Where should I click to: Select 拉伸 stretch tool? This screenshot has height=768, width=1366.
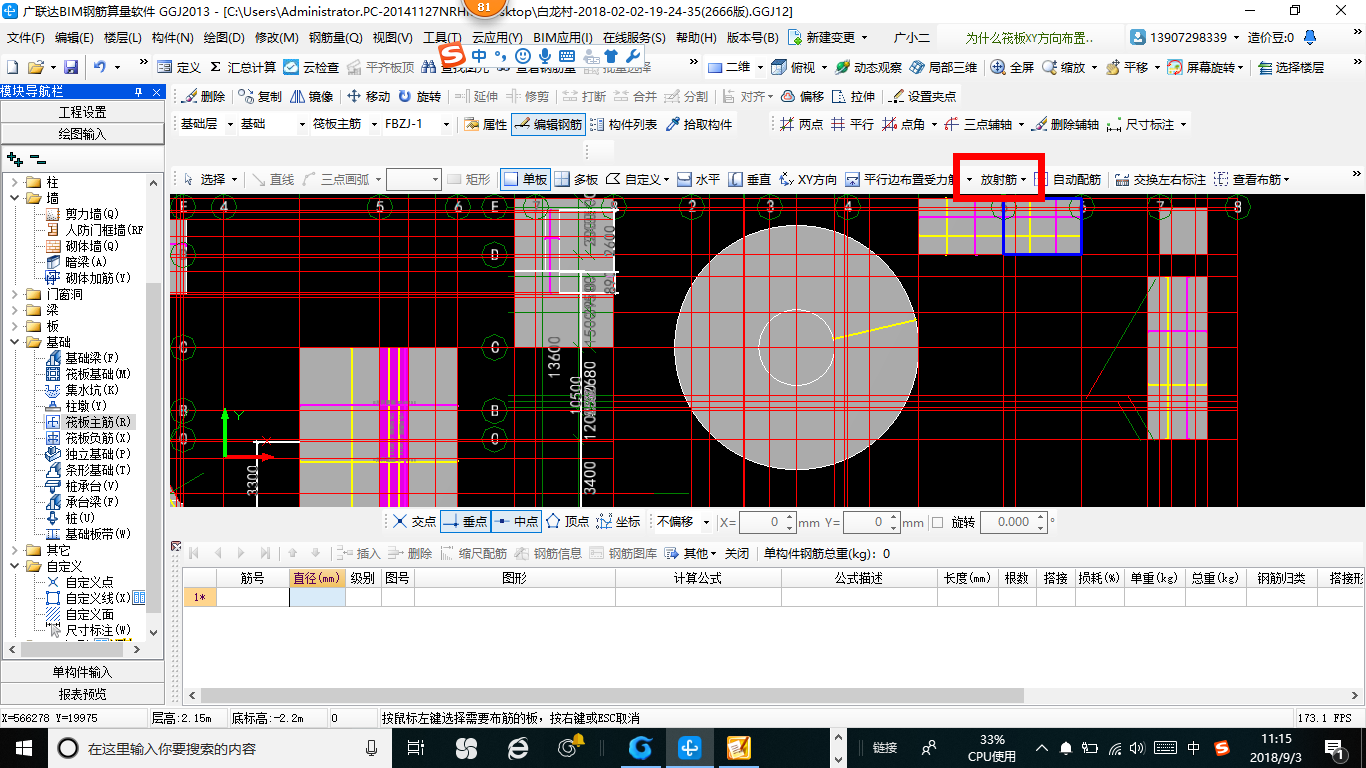coord(853,97)
